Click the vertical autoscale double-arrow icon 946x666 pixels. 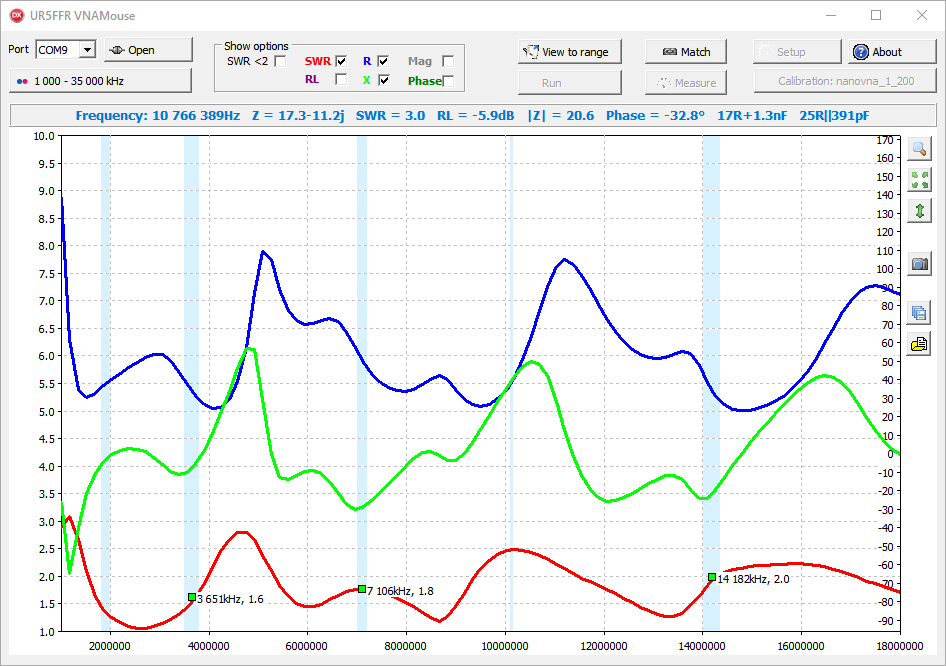(919, 211)
